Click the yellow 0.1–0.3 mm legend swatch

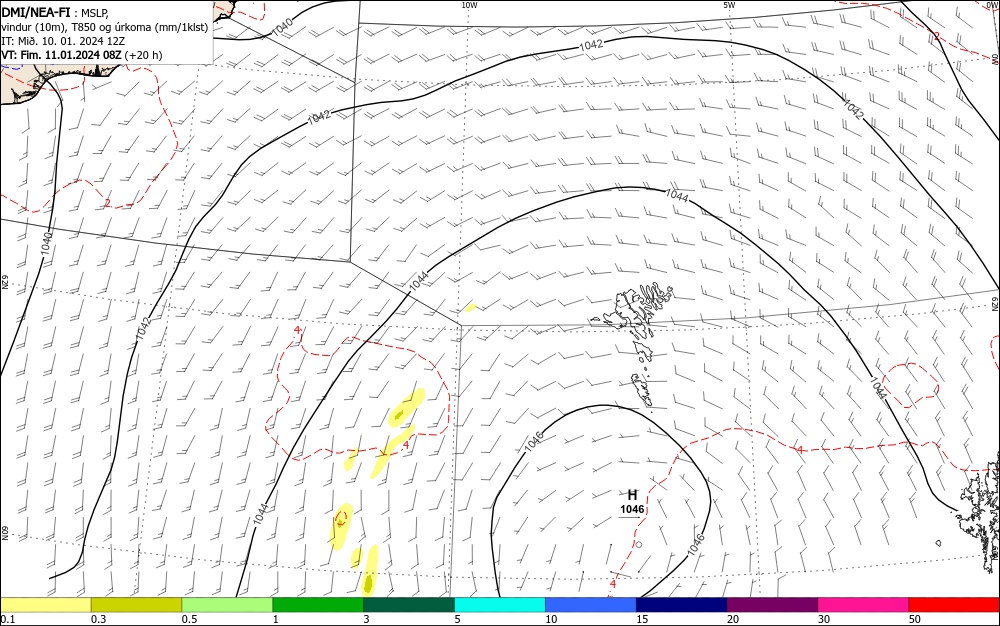click(x=46, y=605)
